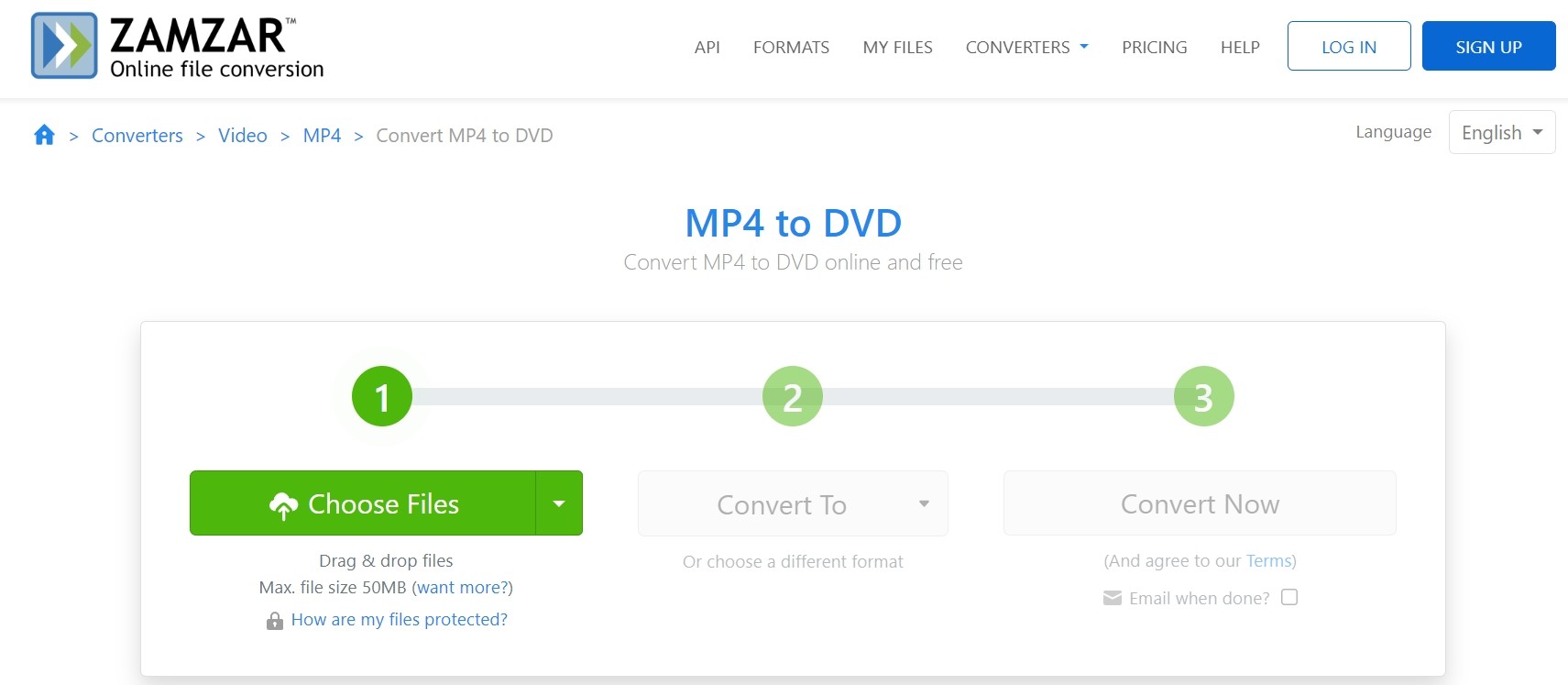Go to home via house icon
The width and height of the screenshot is (1568, 685).
[x=44, y=135]
